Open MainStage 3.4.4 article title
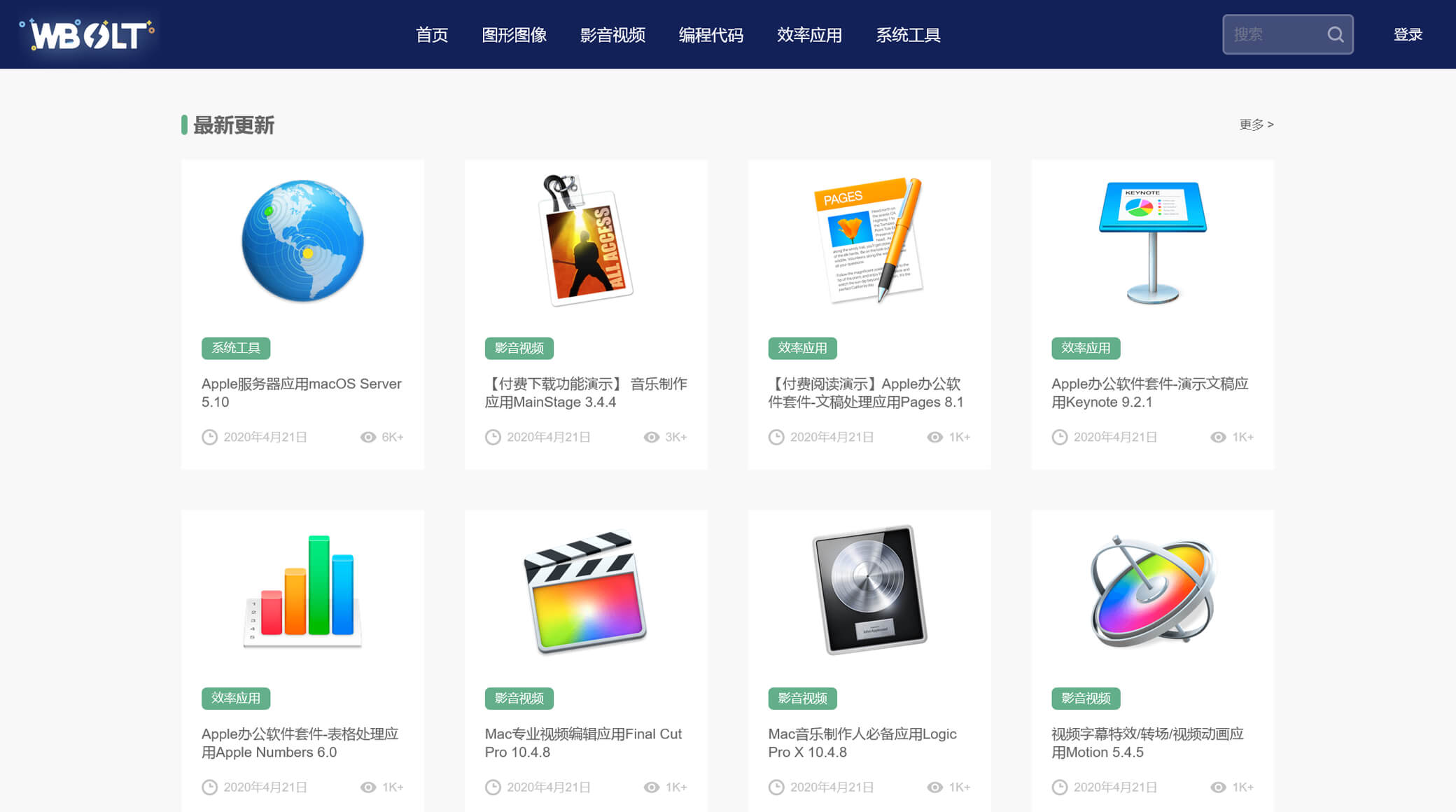Screen dimensions: 1456x812 586,393
